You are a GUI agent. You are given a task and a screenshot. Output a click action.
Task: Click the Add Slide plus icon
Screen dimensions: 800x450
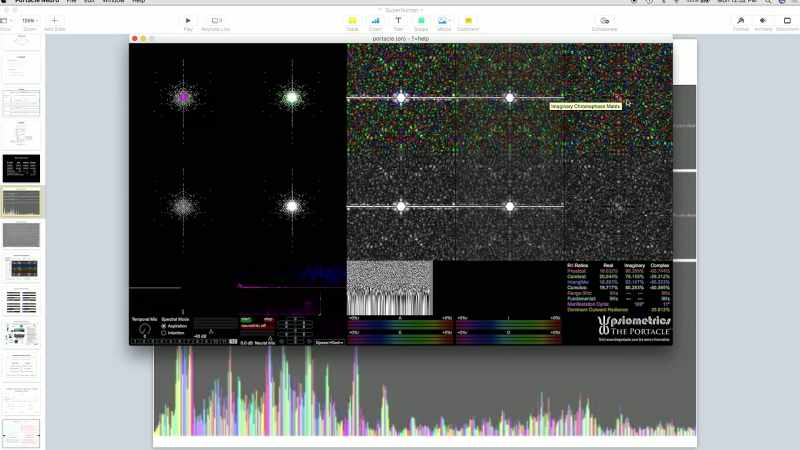coord(55,21)
